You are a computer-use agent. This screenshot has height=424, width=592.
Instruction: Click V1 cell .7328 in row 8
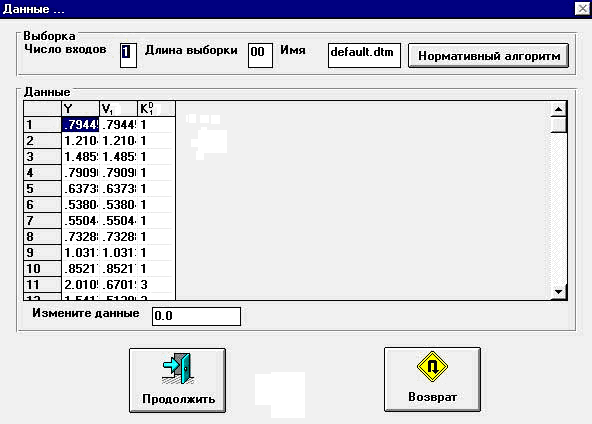pyautogui.click(x=119, y=236)
